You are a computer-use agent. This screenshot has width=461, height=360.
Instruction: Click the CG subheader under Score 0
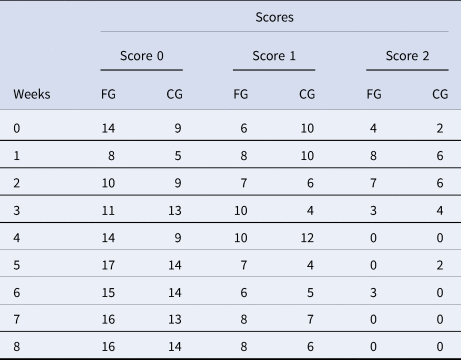(175, 94)
